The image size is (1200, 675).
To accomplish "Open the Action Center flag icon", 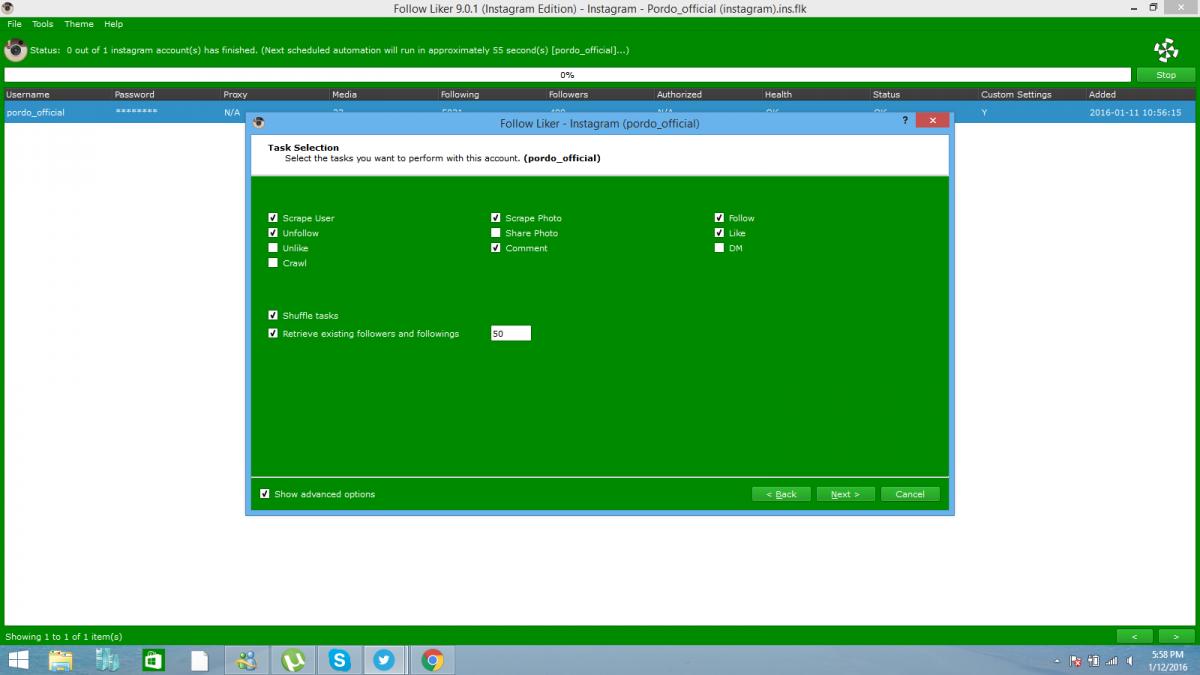I will pyautogui.click(x=1075, y=661).
